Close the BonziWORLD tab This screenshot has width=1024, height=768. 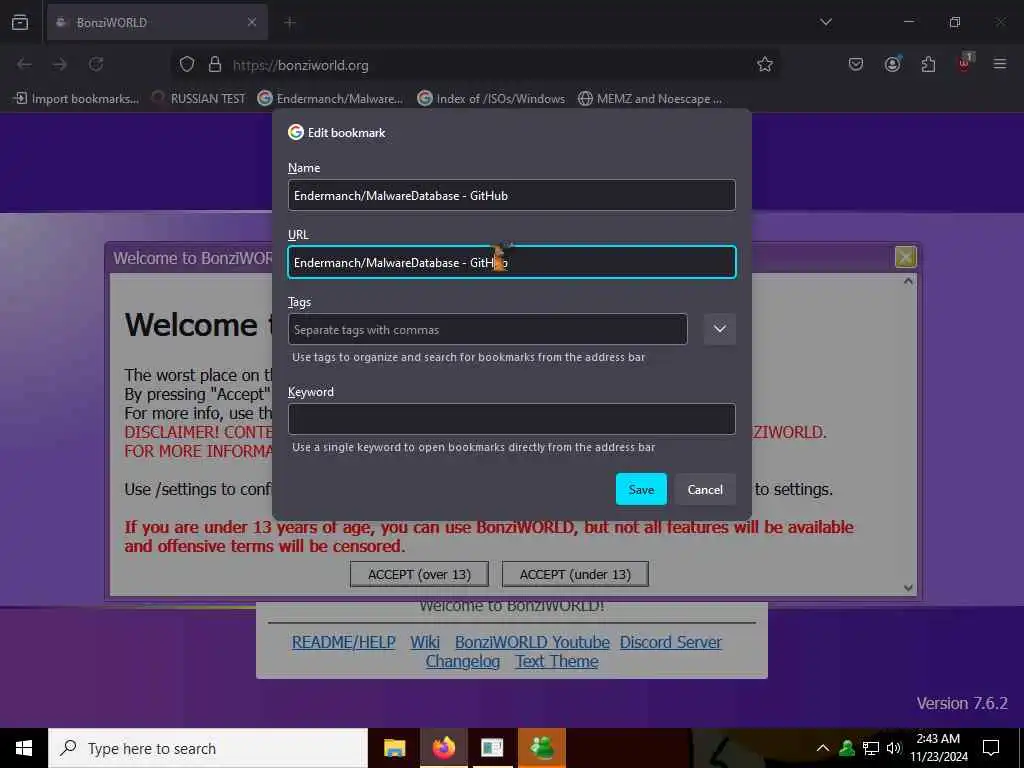[x=252, y=23]
